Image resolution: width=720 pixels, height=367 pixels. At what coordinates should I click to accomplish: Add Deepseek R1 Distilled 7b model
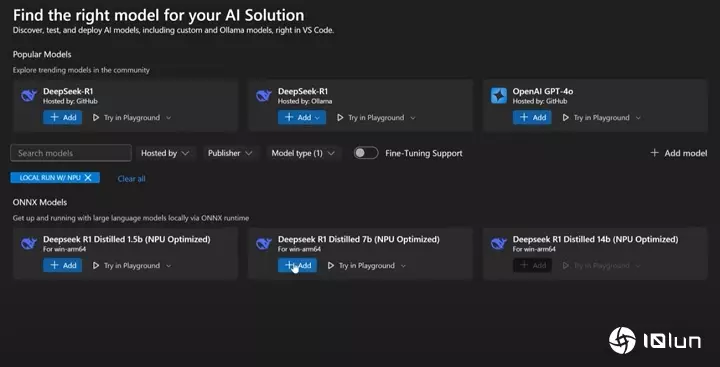[x=298, y=265]
